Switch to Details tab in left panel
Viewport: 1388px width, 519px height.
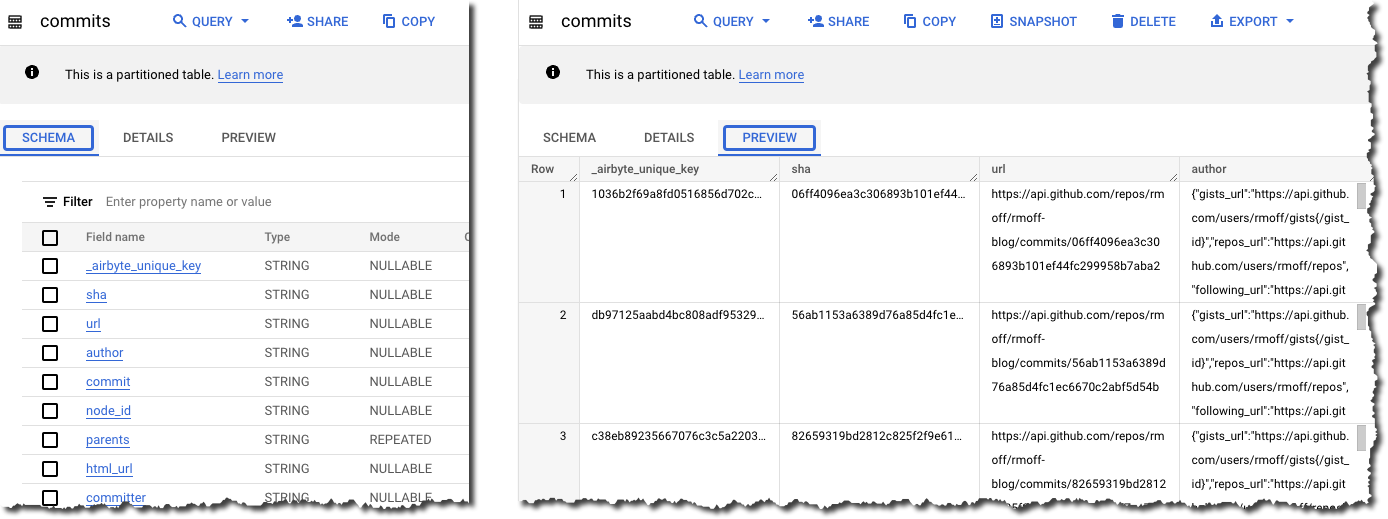tap(148, 138)
